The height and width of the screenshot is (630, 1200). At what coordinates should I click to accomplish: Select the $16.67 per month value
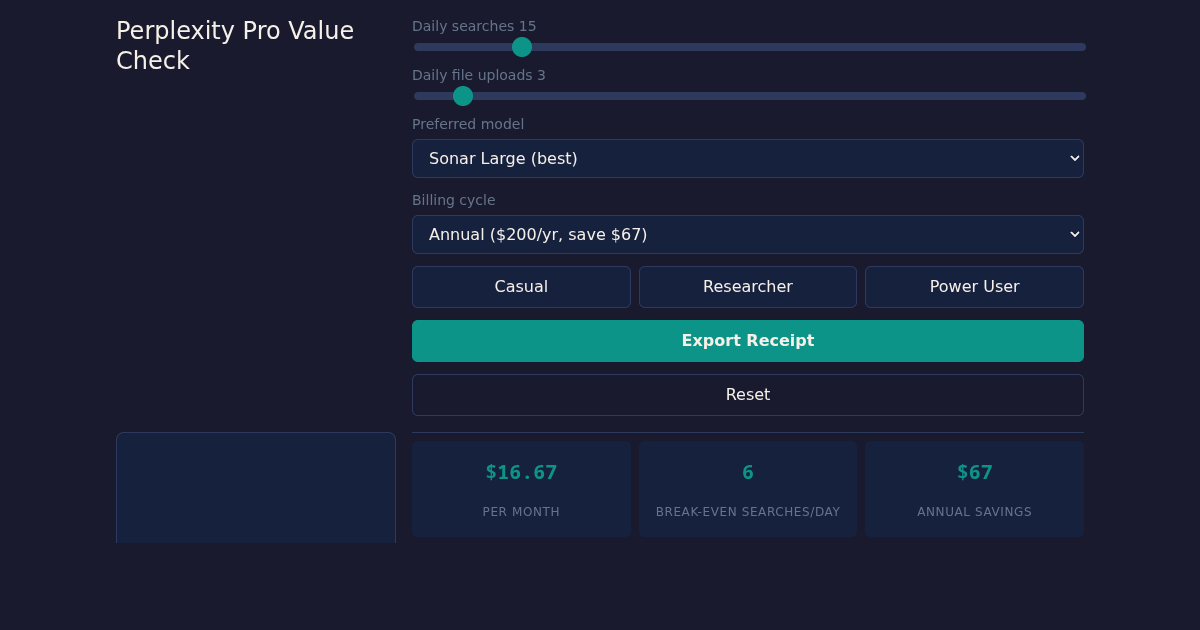[521, 472]
